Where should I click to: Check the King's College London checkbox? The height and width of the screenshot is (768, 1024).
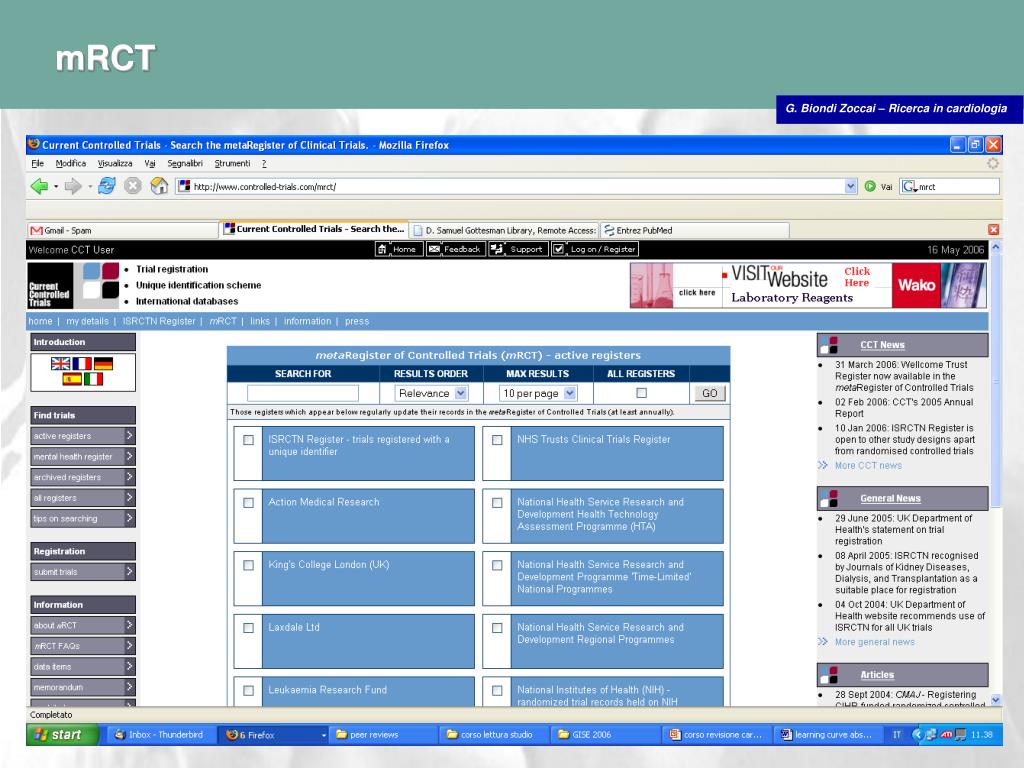coord(248,566)
